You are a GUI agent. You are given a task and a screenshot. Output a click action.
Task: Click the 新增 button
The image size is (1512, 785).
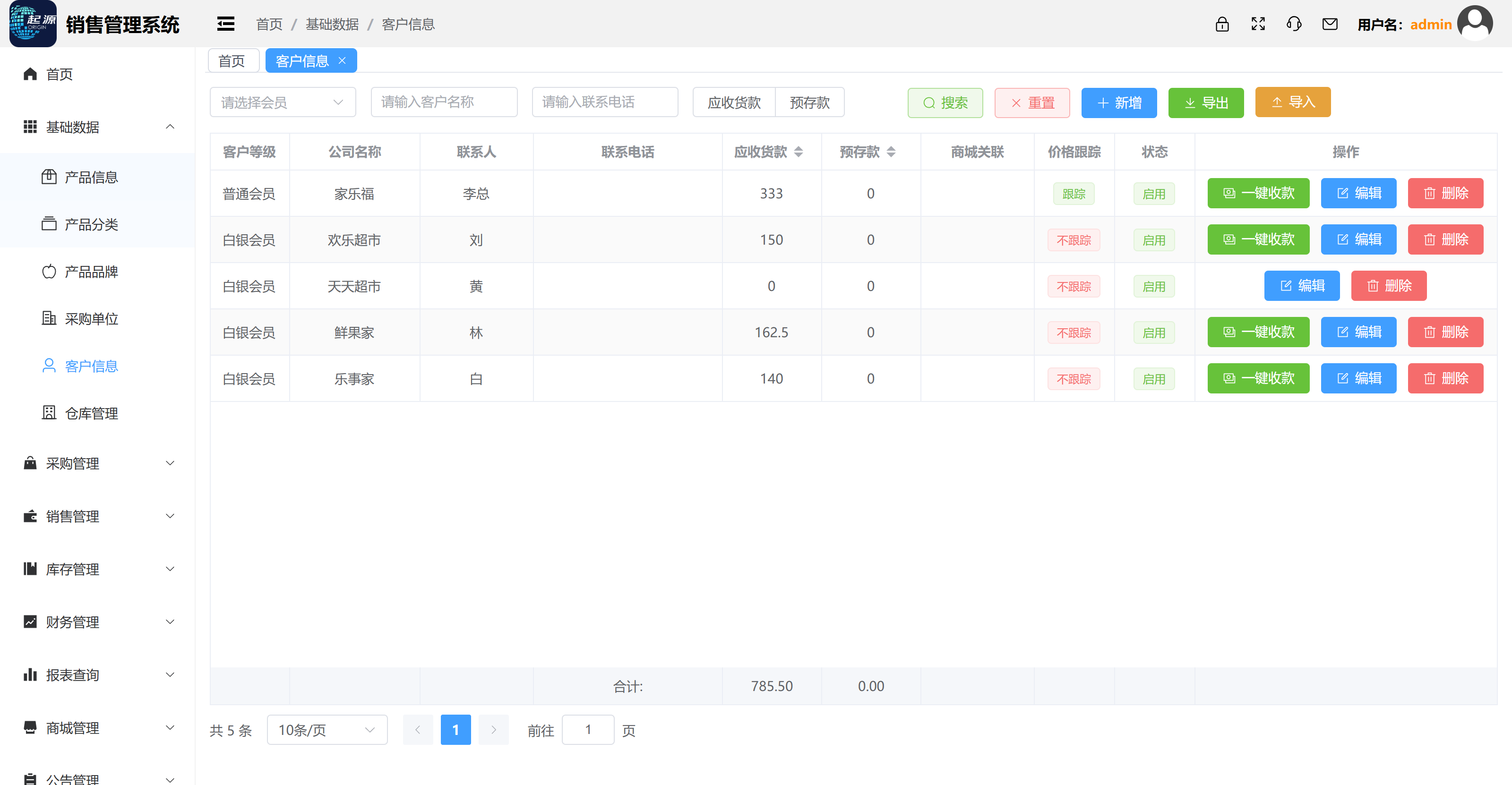[1119, 102]
